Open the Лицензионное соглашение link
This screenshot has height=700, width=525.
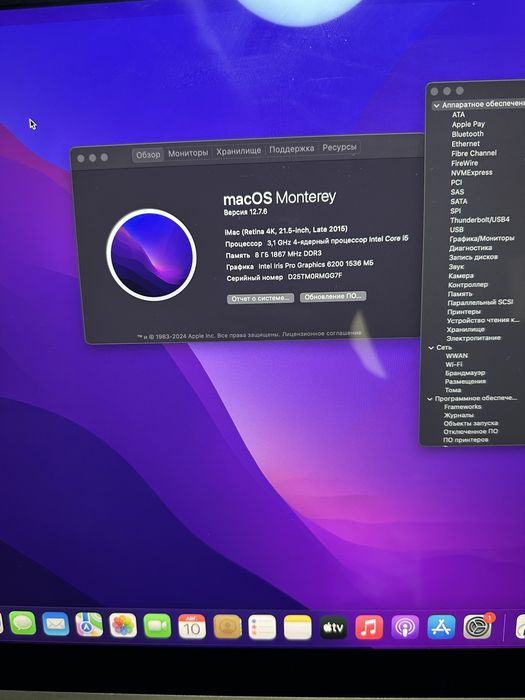point(322,333)
